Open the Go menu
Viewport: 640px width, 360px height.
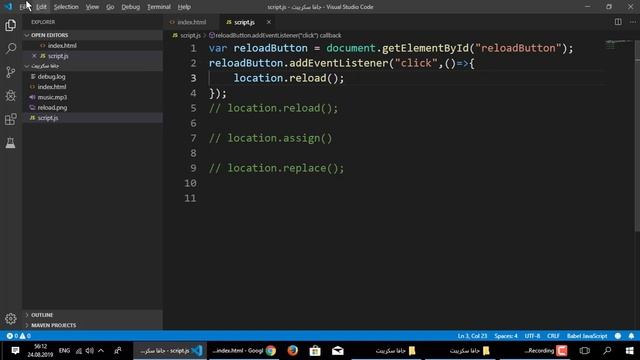[x=110, y=7]
